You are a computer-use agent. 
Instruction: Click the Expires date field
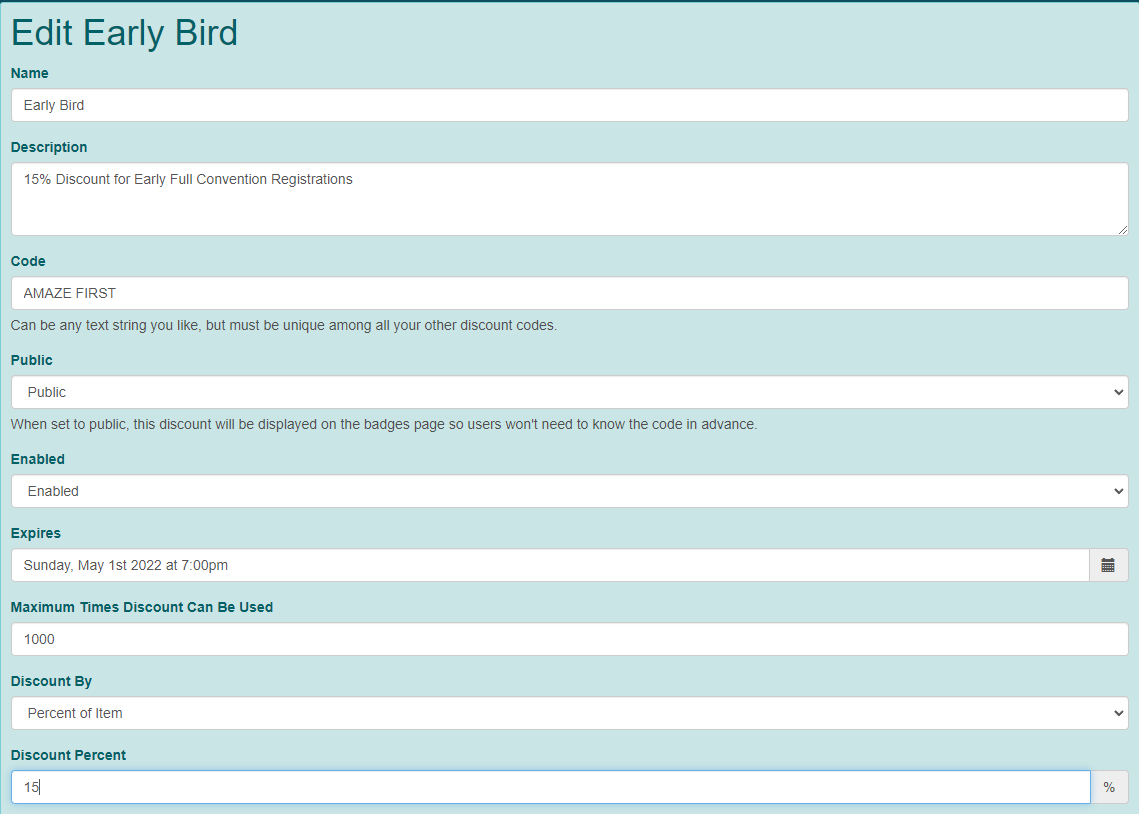point(550,565)
